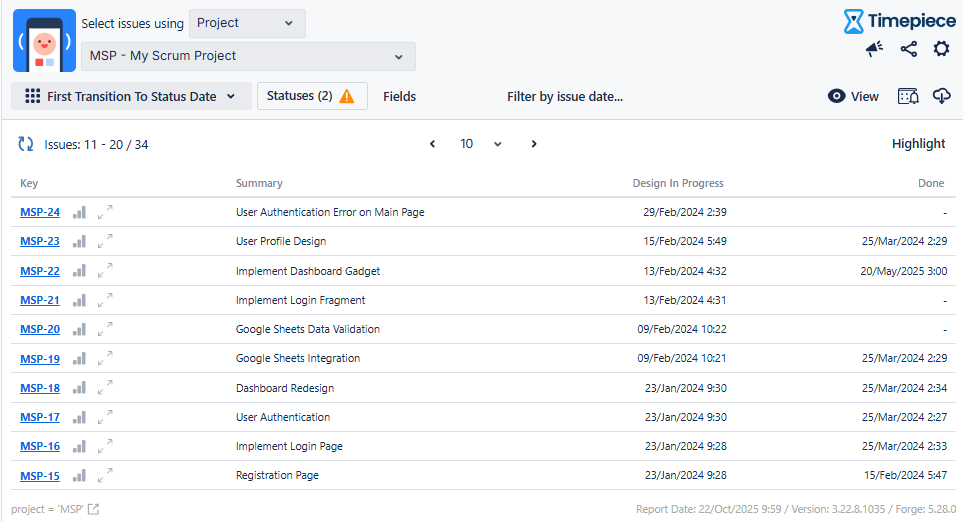Open Filter by issue date
Screen dimensions: 963x522
564,96
